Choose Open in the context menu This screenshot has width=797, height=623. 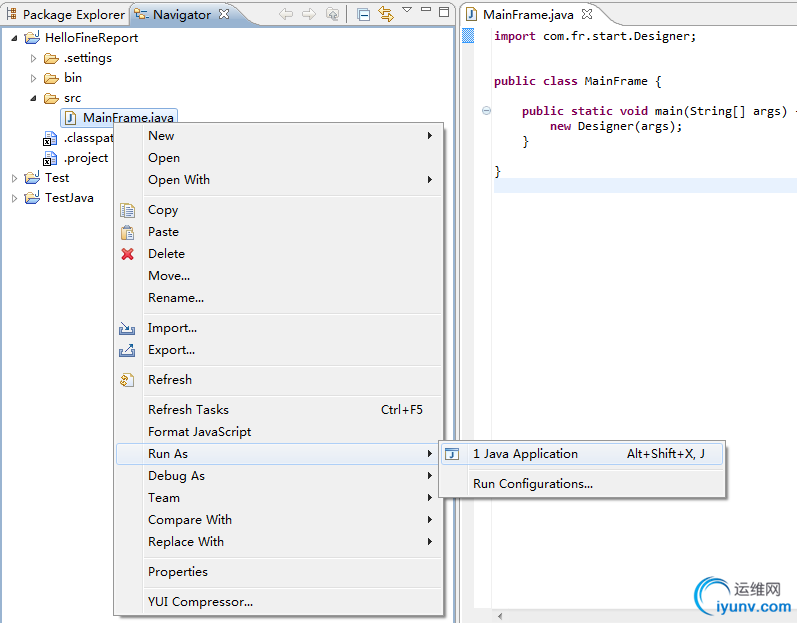tap(280, 158)
